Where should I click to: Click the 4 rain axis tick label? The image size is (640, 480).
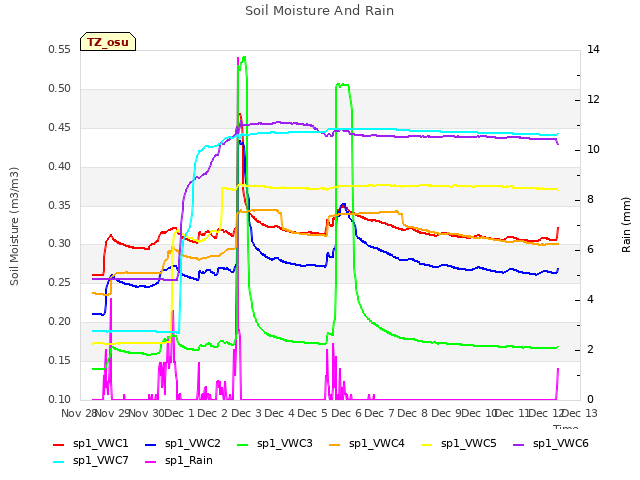point(590,300)
